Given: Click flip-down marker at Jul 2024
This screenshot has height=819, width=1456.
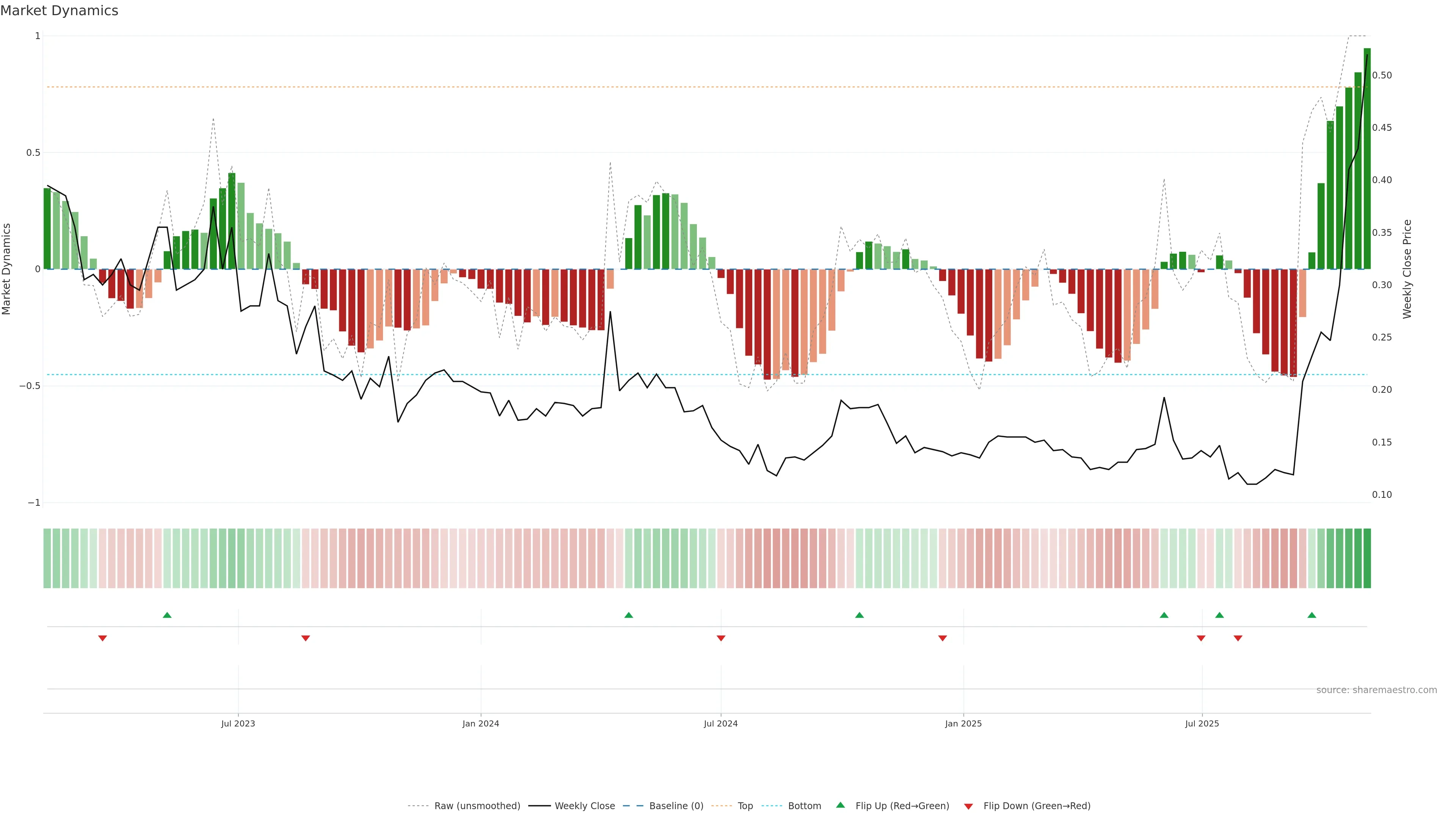Looking at the screenshot, I should click(x=721, y=638).
